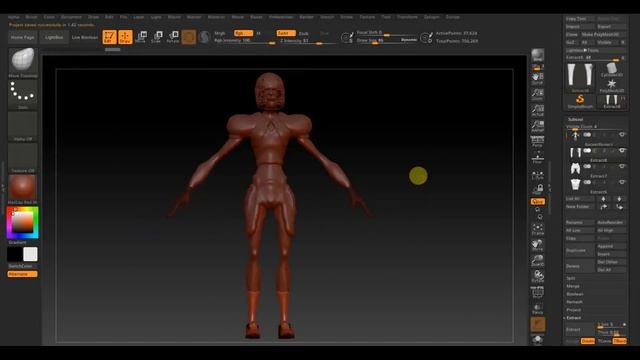Click the right shelf Rotate view icon
The image size is (640, 360).
pos(538,277)
